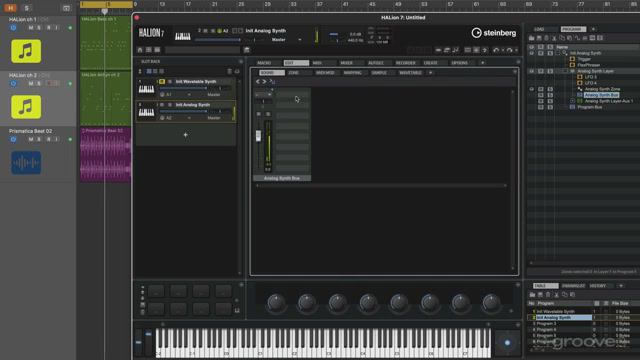Mute the Prismatica Beat 02 track
Viewport: 640px width, 360px height.
[x=31, y=139]
